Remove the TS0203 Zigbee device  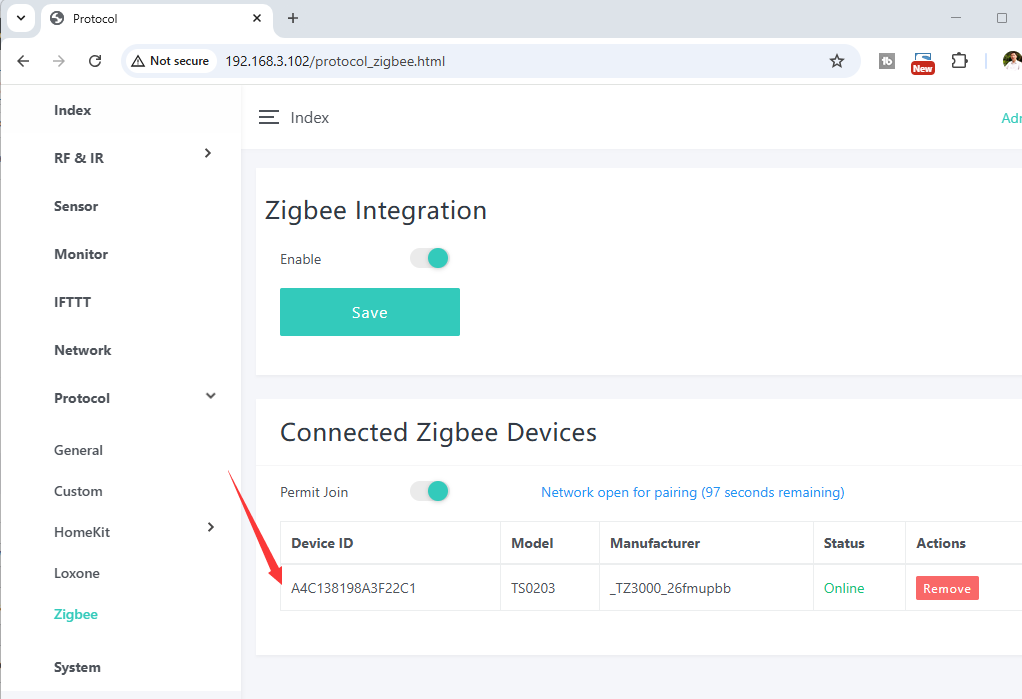click(x=946, y=588)
